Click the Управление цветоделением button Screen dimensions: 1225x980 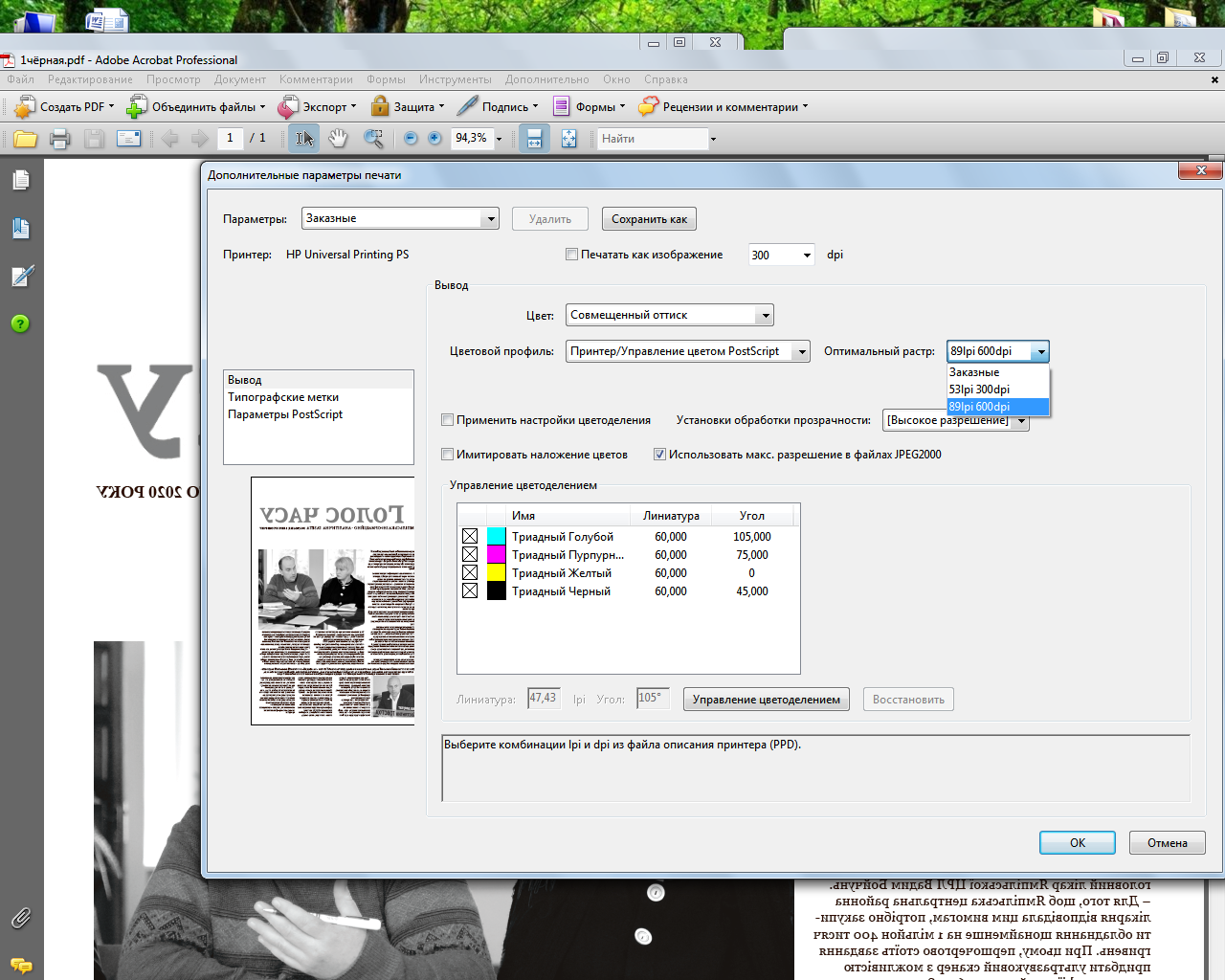click(767, 700)
